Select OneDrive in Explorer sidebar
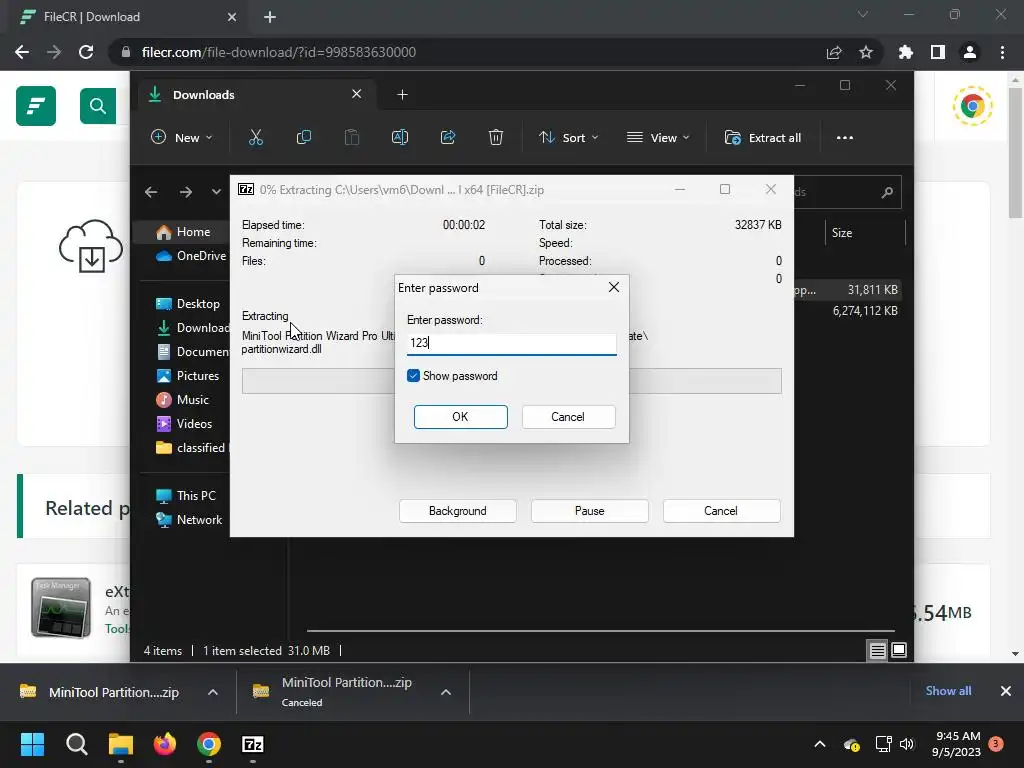Screen dimensions: 1024x768 pyautogui.click(x=191, y=256)
